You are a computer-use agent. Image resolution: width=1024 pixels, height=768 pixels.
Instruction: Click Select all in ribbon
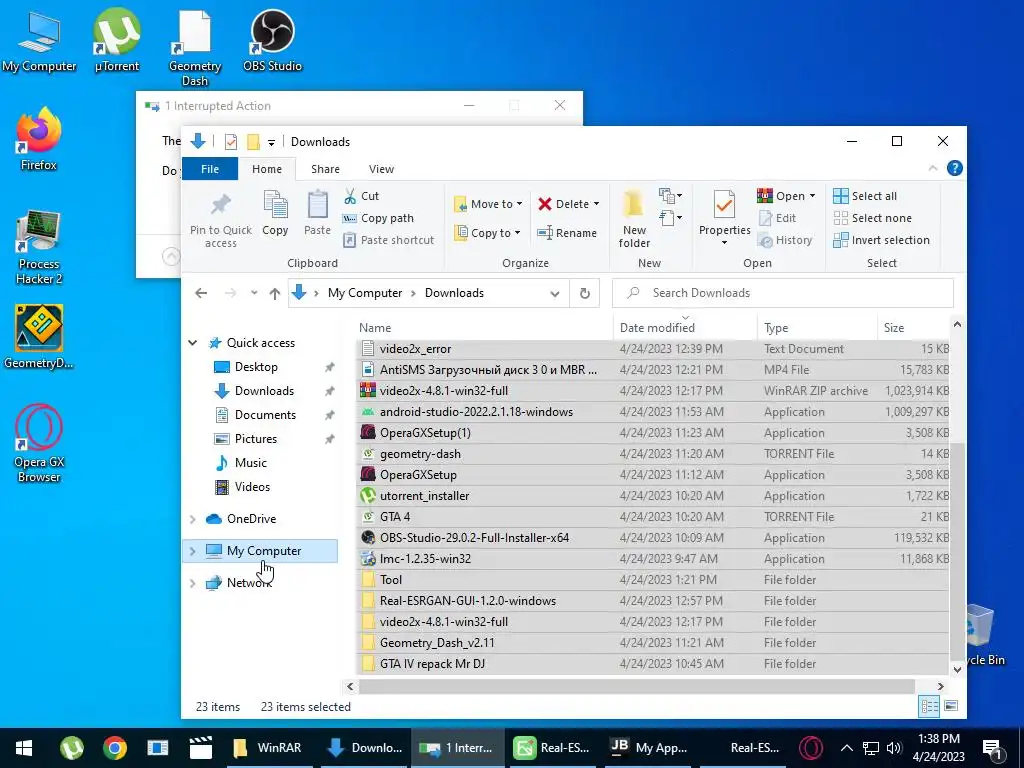(x=865, y=196)
